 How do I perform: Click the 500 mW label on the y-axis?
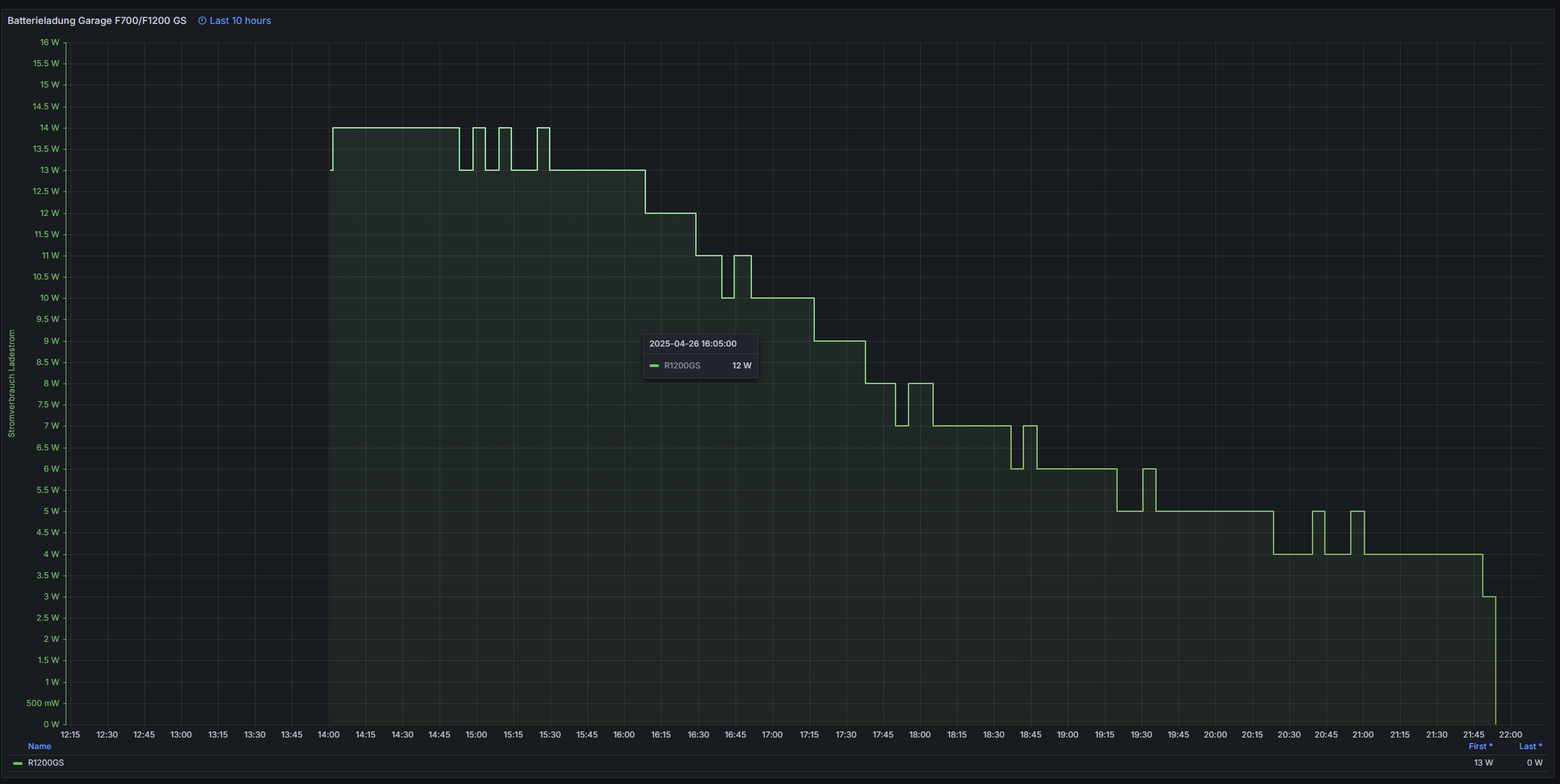pyautogui.click(x=42, y=703)
